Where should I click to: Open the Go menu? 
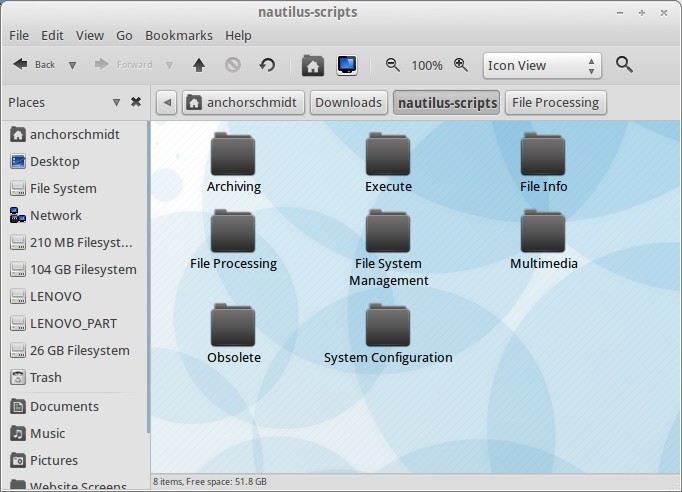pyautogui.click(x=124, y=35)
